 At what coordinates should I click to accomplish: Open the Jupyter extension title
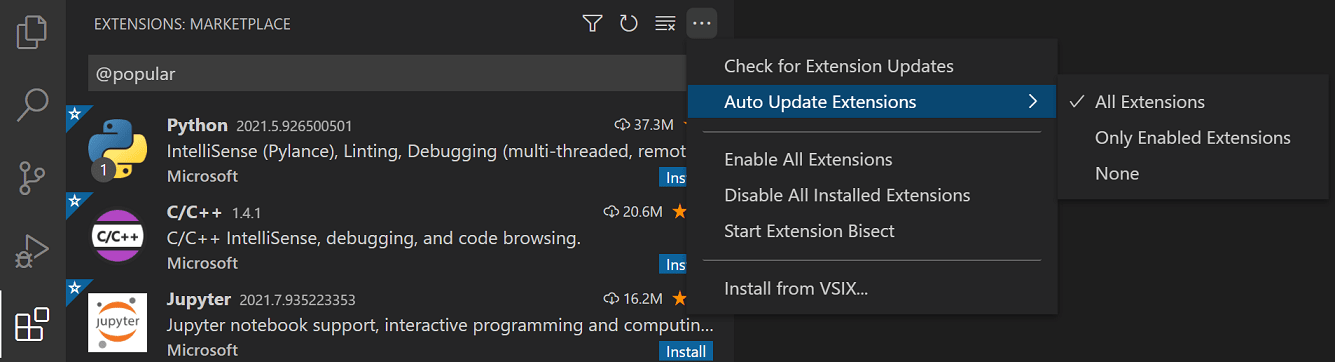click(199, 299)
